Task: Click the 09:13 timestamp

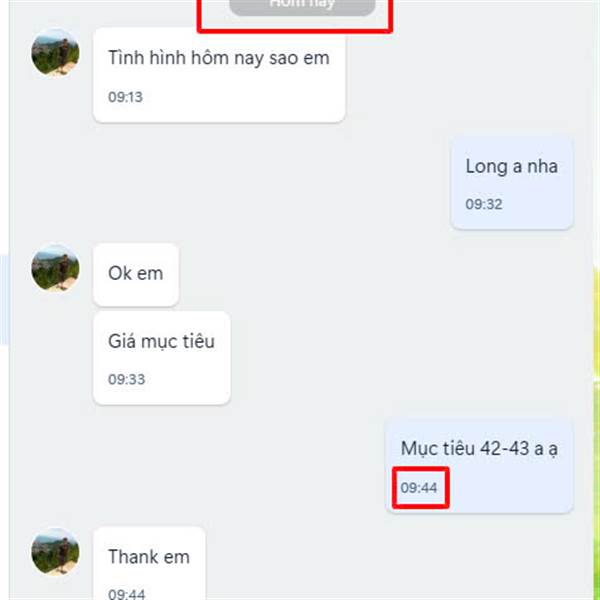Action: [125, 97]
